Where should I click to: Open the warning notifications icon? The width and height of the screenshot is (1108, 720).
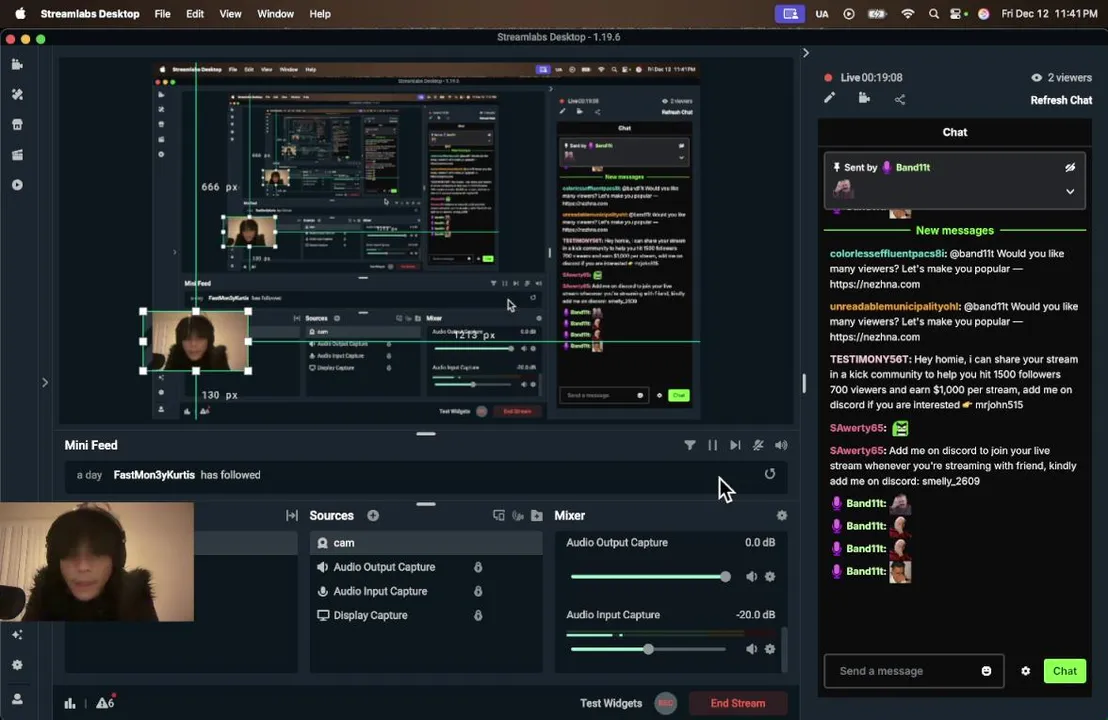[x=105, y=702]
